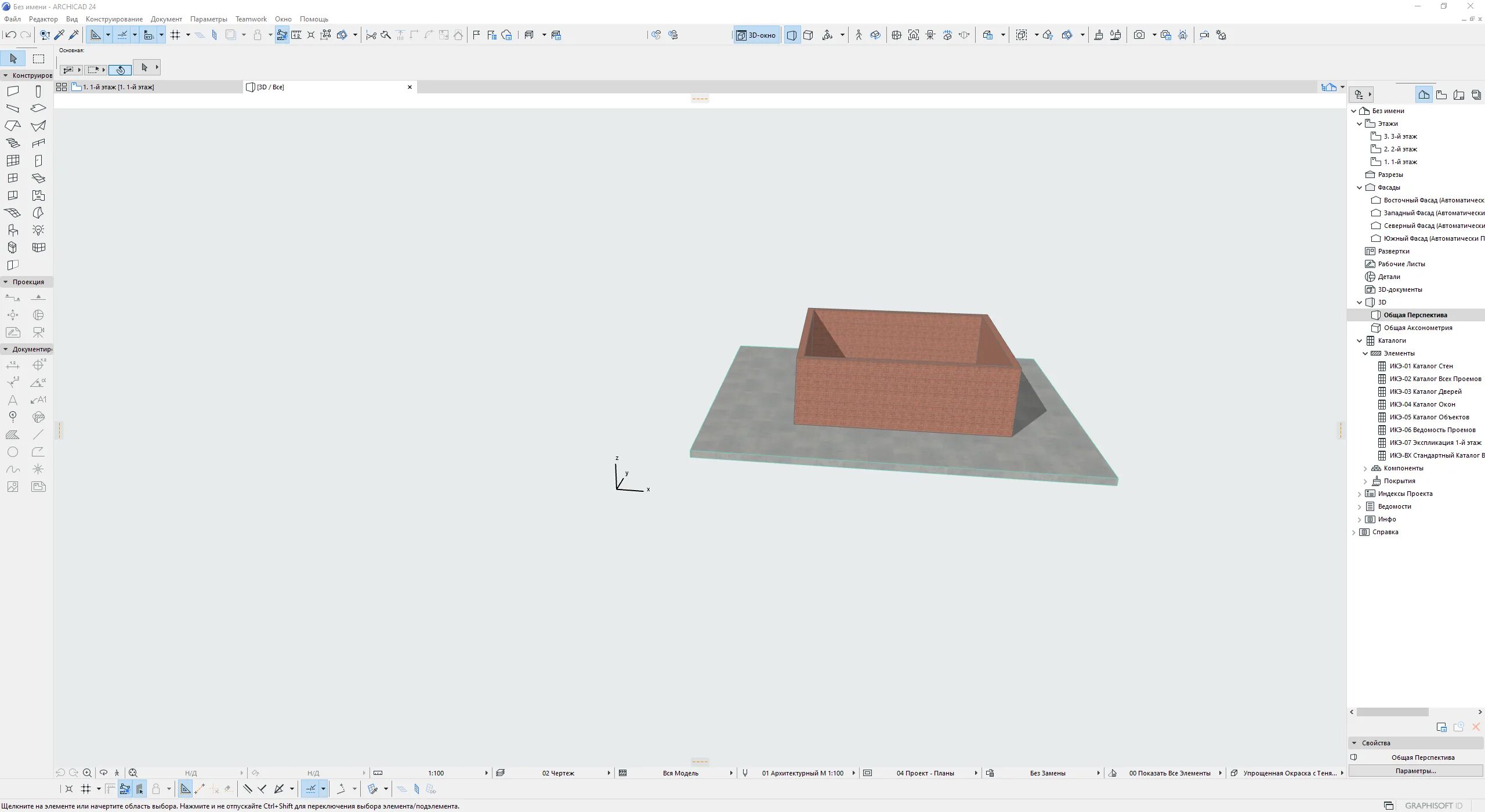
Task: Open Южный Фасад elevation in navigator
Action: point(1427,238)
